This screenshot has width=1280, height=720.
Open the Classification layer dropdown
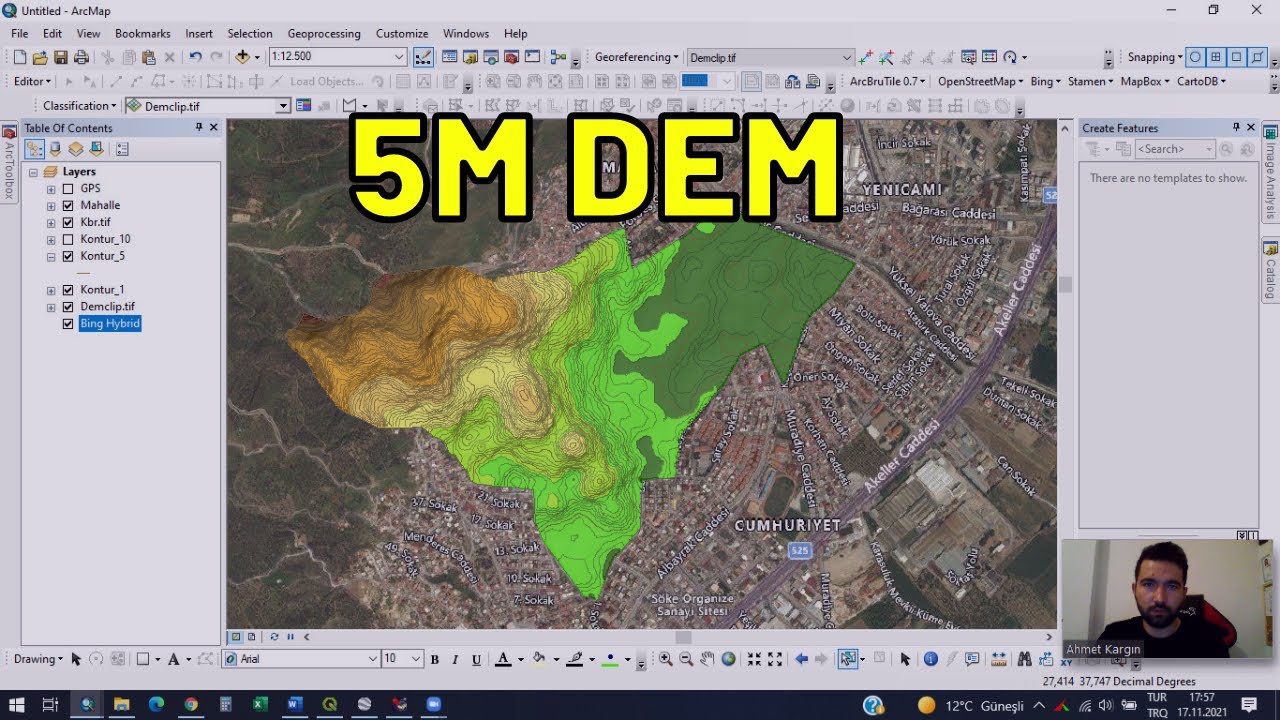pos(283,105)
